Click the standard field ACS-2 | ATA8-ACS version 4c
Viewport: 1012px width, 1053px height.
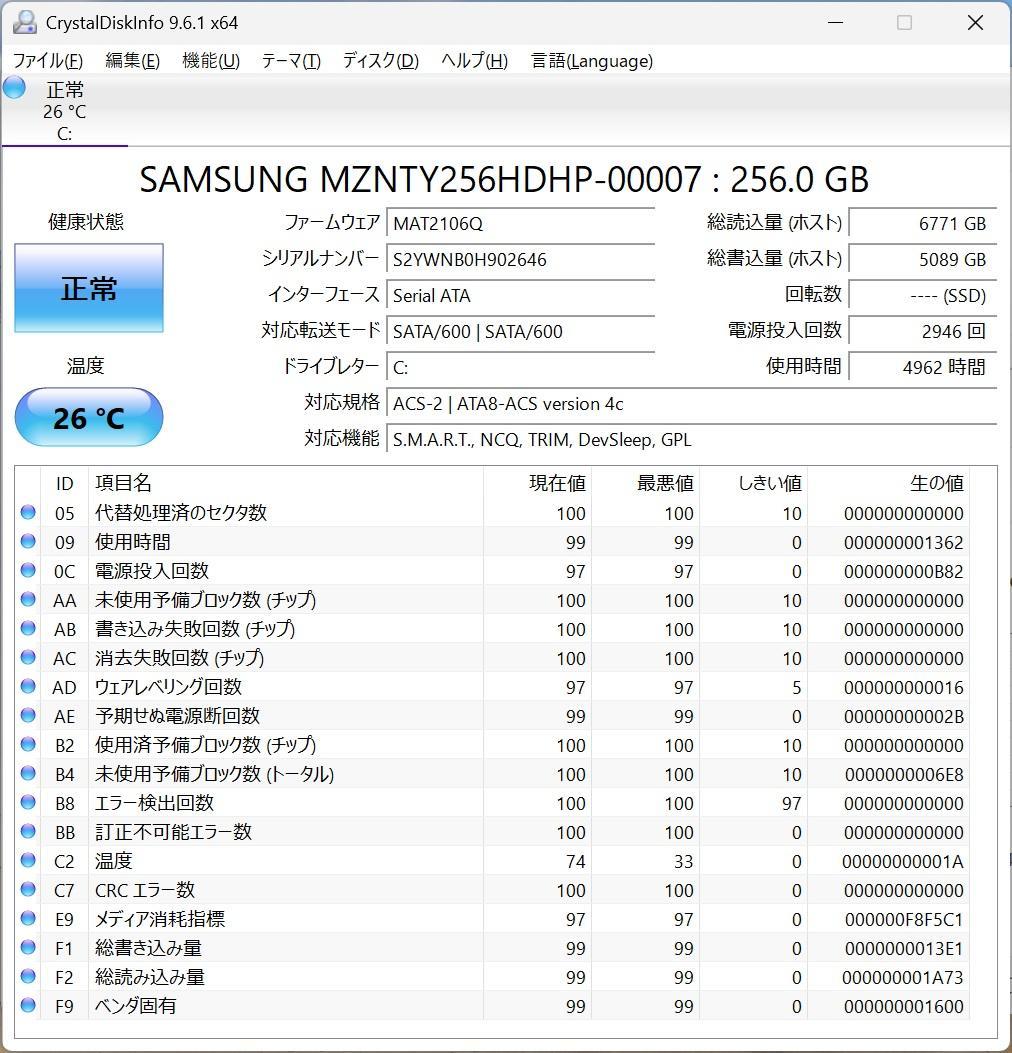tap(692, 404)
